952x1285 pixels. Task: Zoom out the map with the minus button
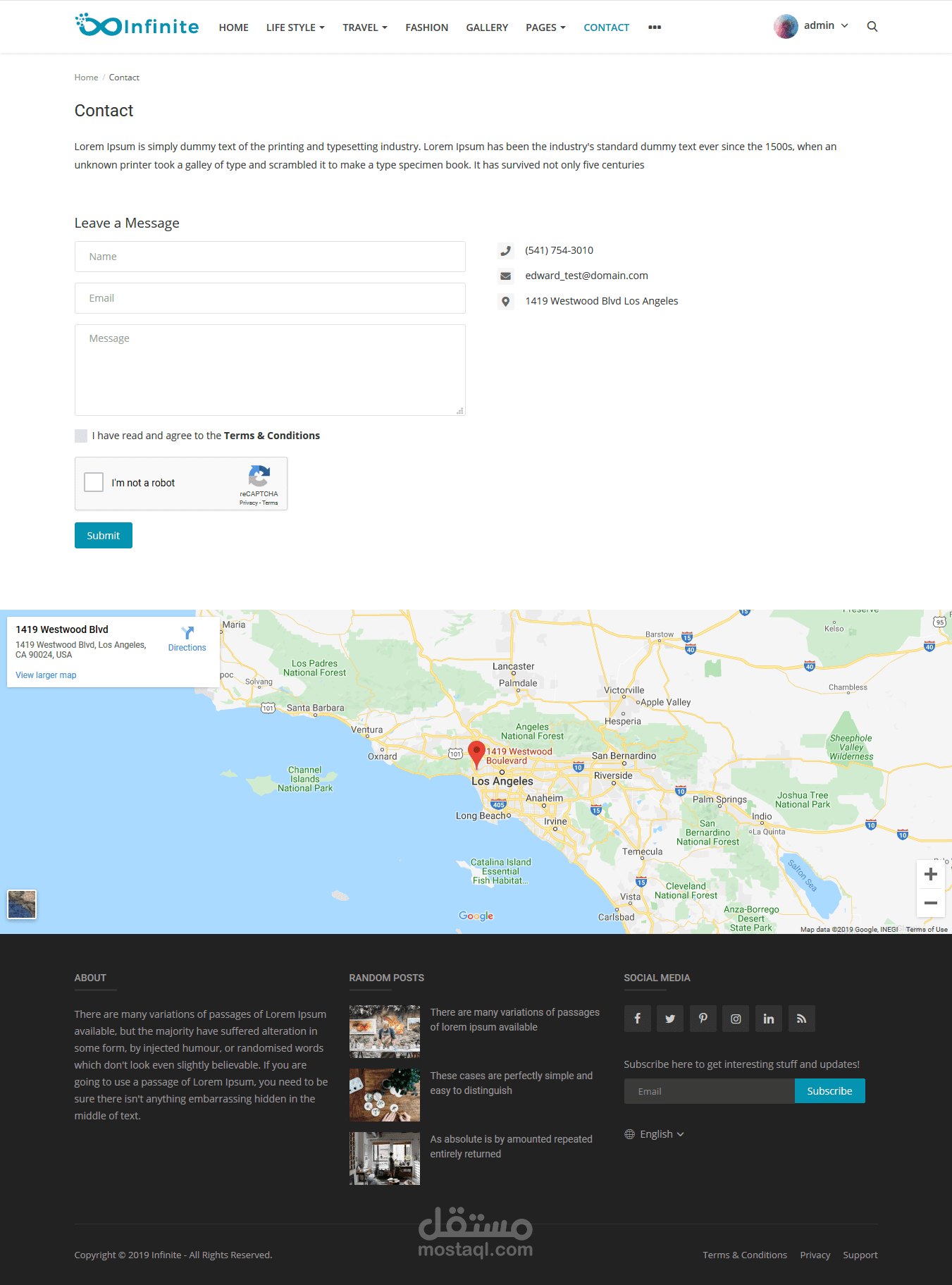pos(930,903)
